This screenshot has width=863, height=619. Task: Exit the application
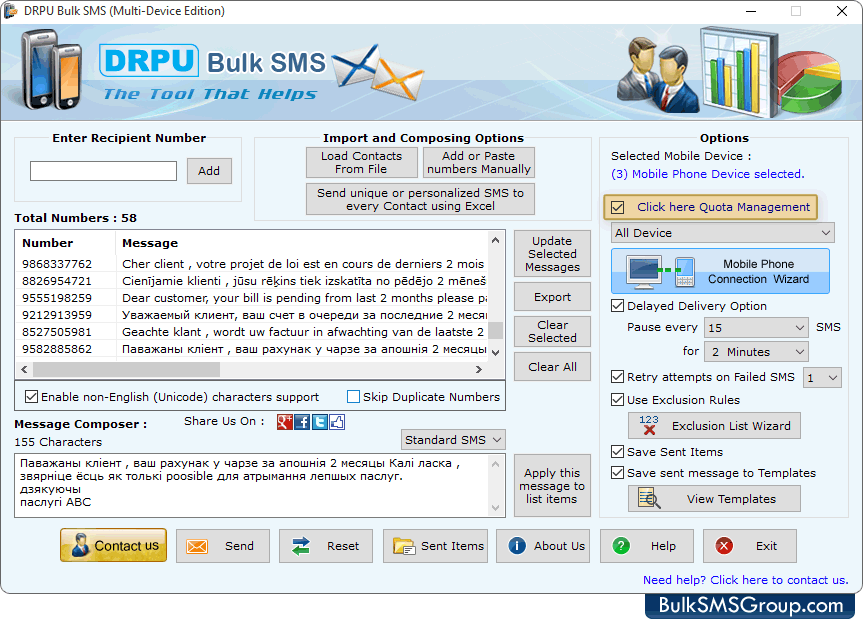[x=749, y=546]
